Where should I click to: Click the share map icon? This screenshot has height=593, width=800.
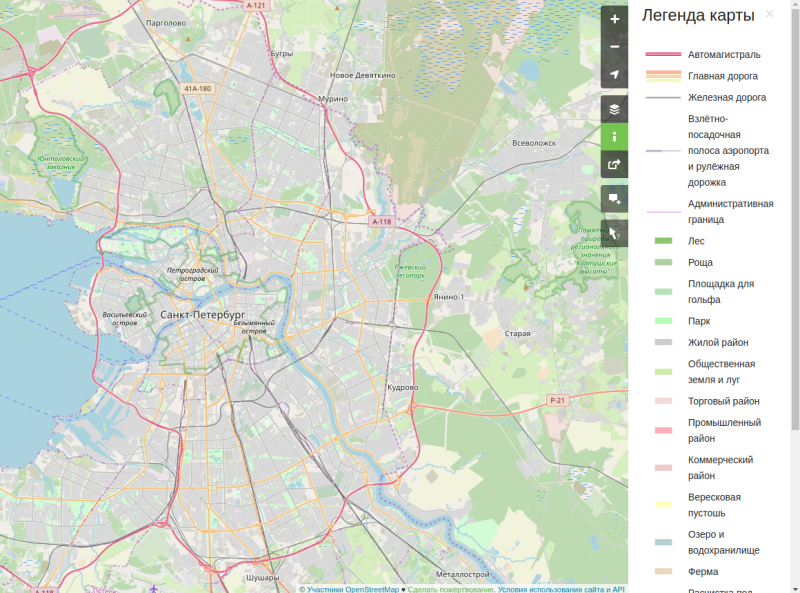(616, 165)
